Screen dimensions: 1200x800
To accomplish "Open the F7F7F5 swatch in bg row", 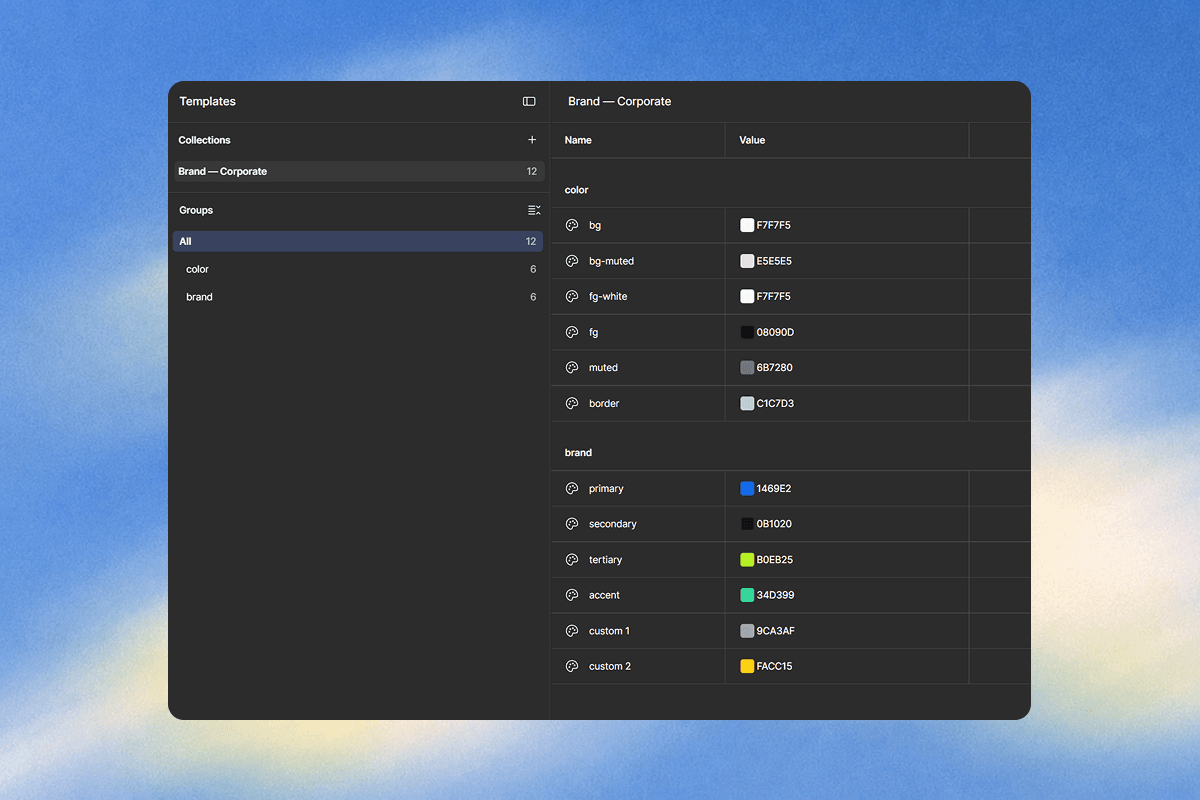I will click(747, 225).
